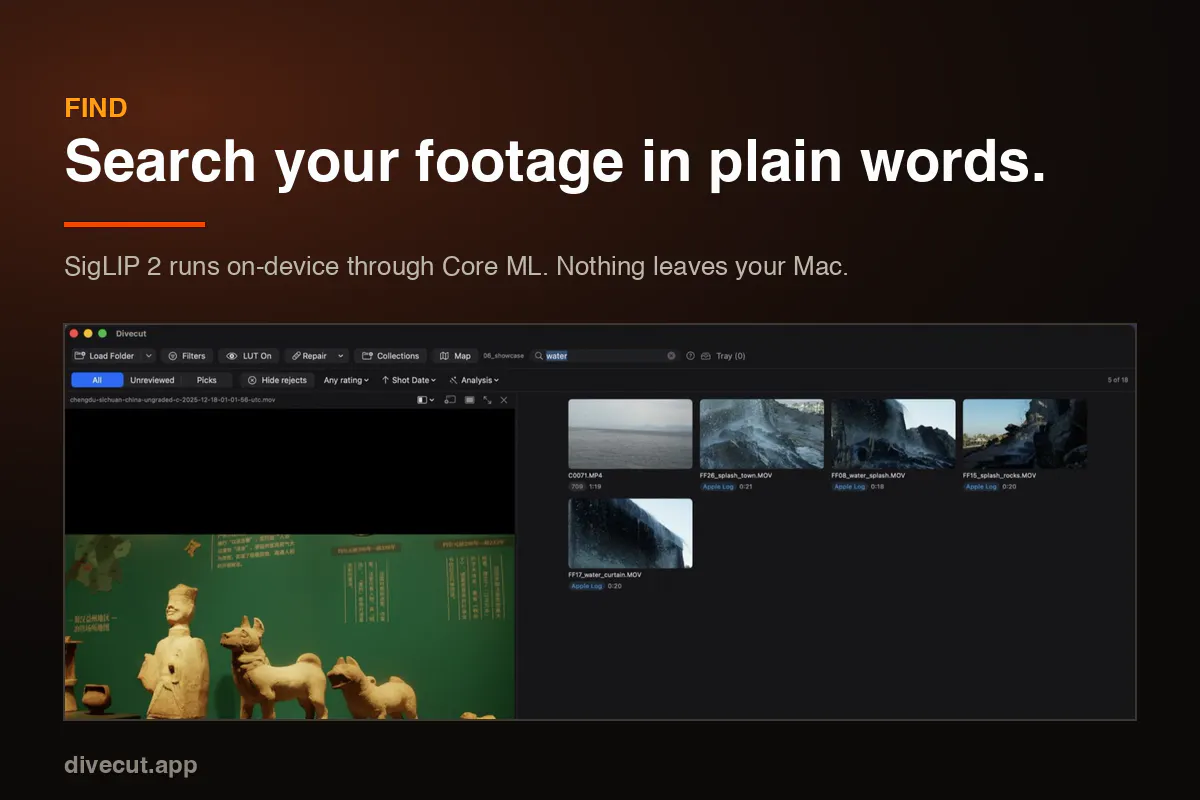Close the preview viewer
Image resolution: width=1200 pixels, height=800 pixels.
tap(504, 400)
